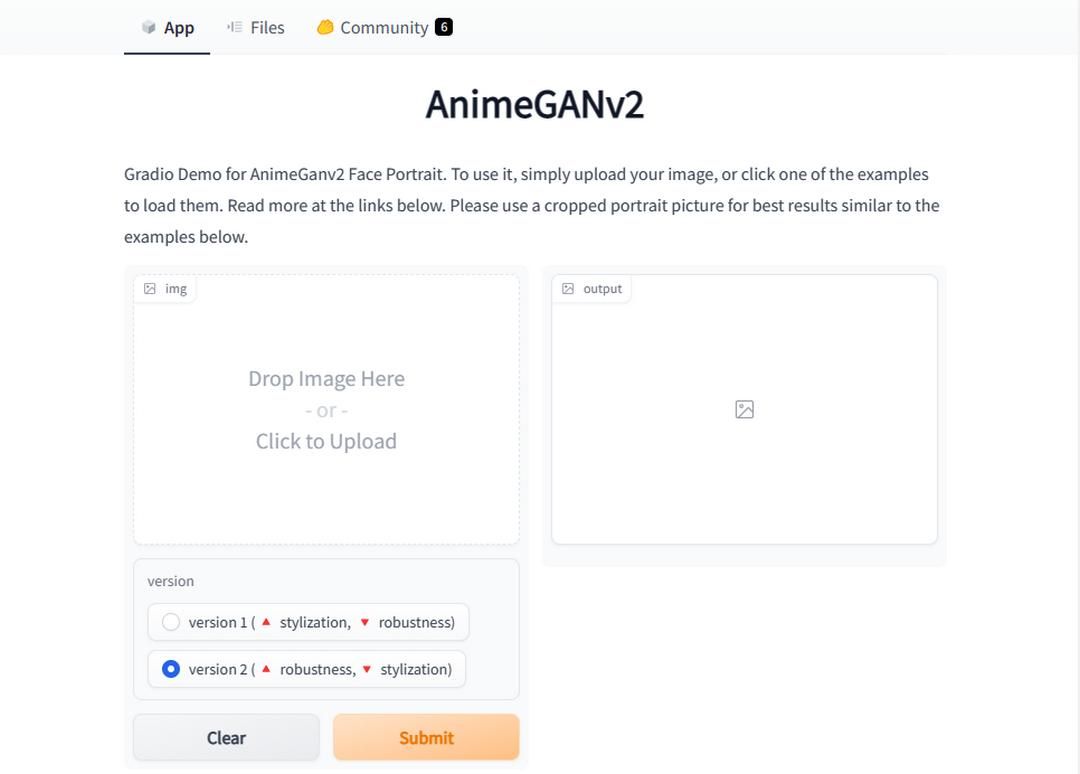Viewport: 1080px width, 774px height.
Task: Click the Files list icon
Action: (235, 27)
